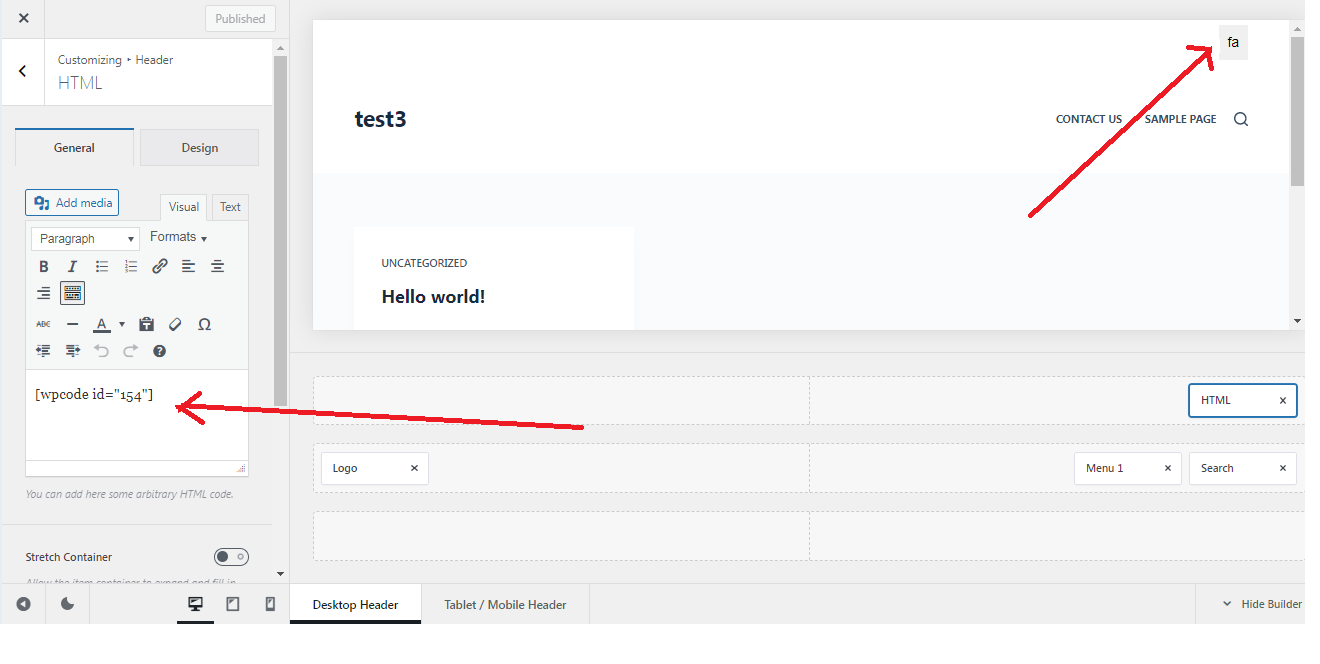
Task: Open the text color dropdown arrow
Action: pyautogui.click(x=122, y=324)
